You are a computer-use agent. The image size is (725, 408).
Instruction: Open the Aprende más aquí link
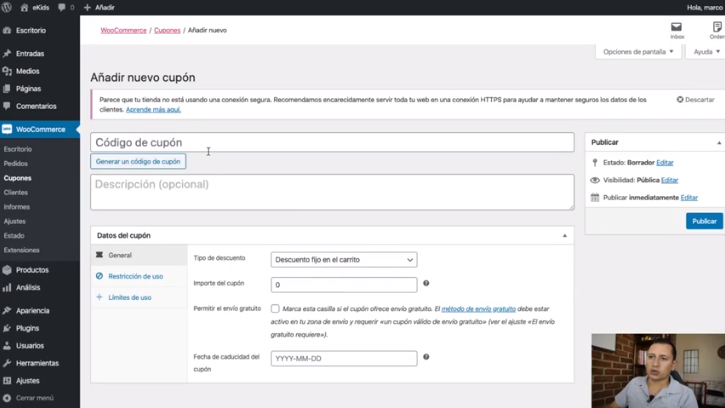(x=153, y=110)
